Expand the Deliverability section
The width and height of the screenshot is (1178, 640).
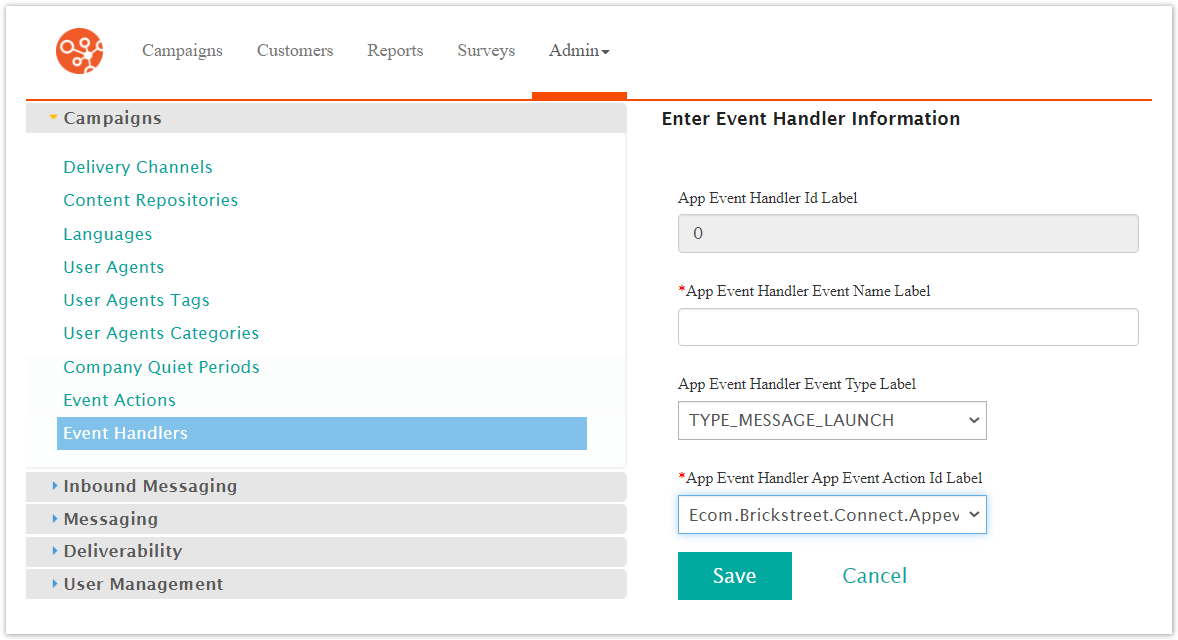(326, 551)
